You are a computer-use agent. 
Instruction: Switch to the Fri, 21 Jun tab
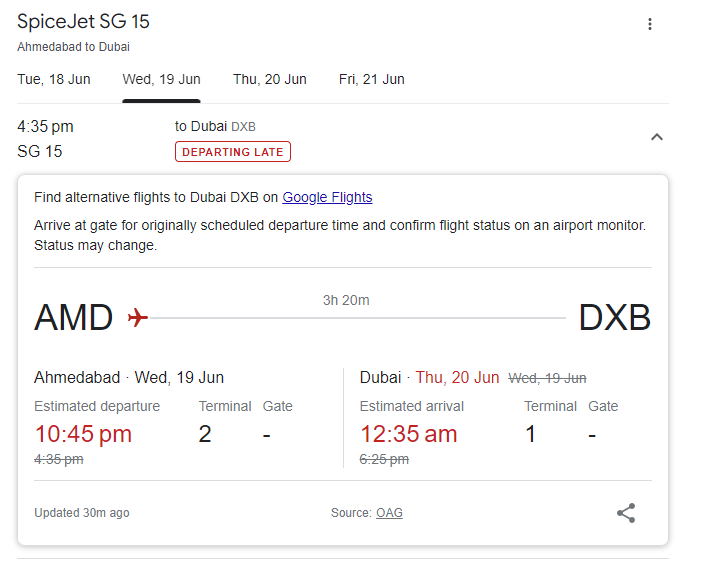372,79
